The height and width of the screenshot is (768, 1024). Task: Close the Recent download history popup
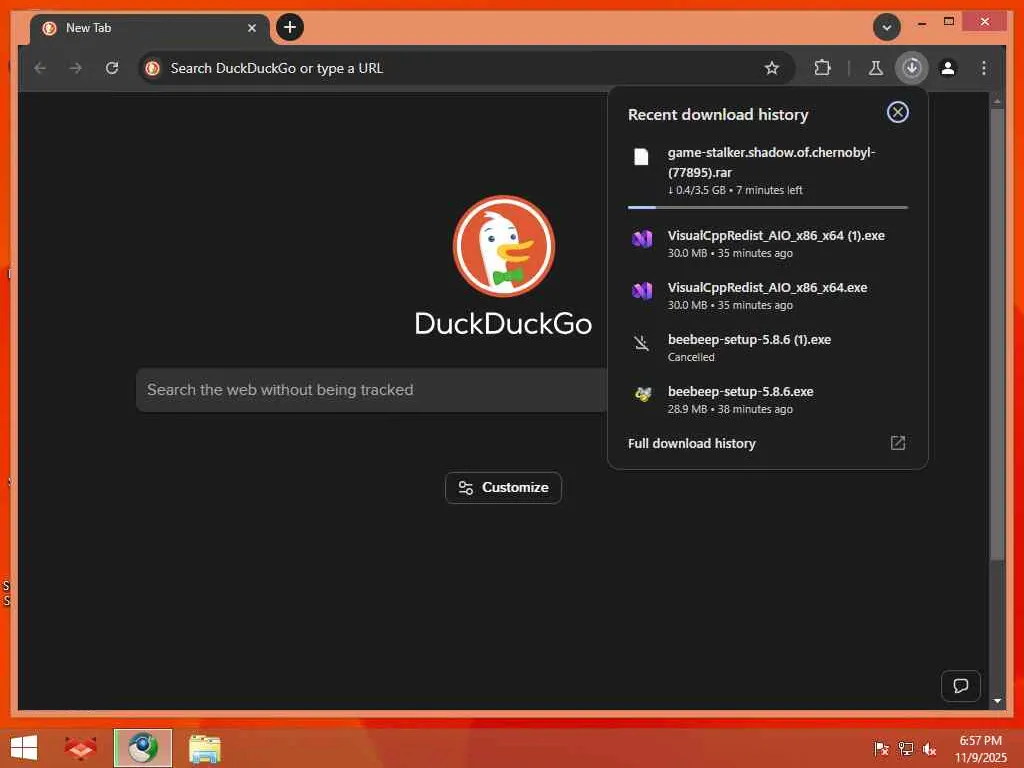click(897, 112)
